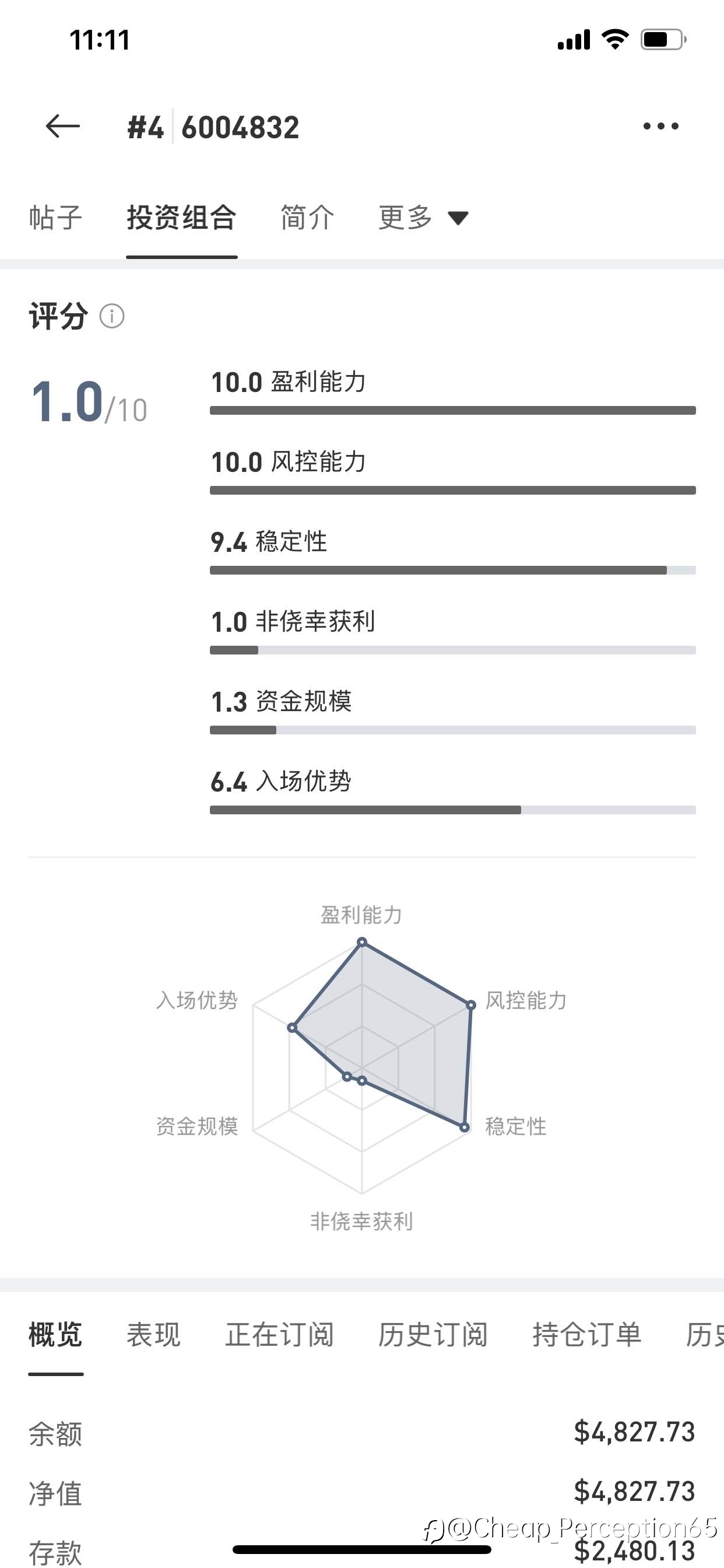The image size is (724, 1568).
Task: Open the 持仓订单 sub-tab
Action: tap(586, 1335)
